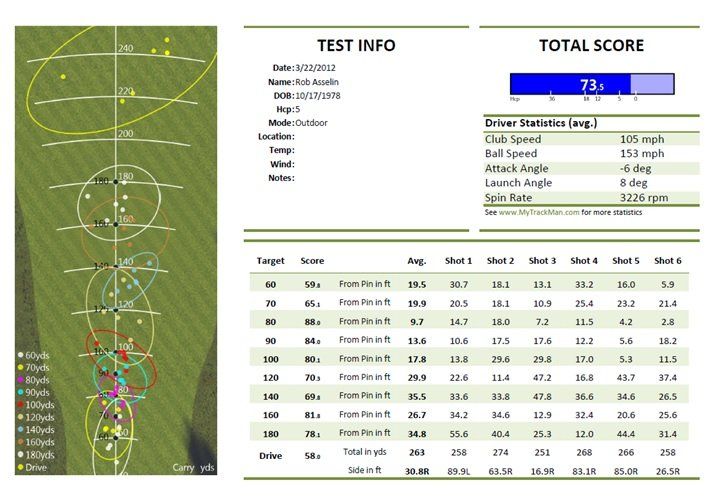
Task: Click the Shot 6 column header
Action: click(666, 260)
